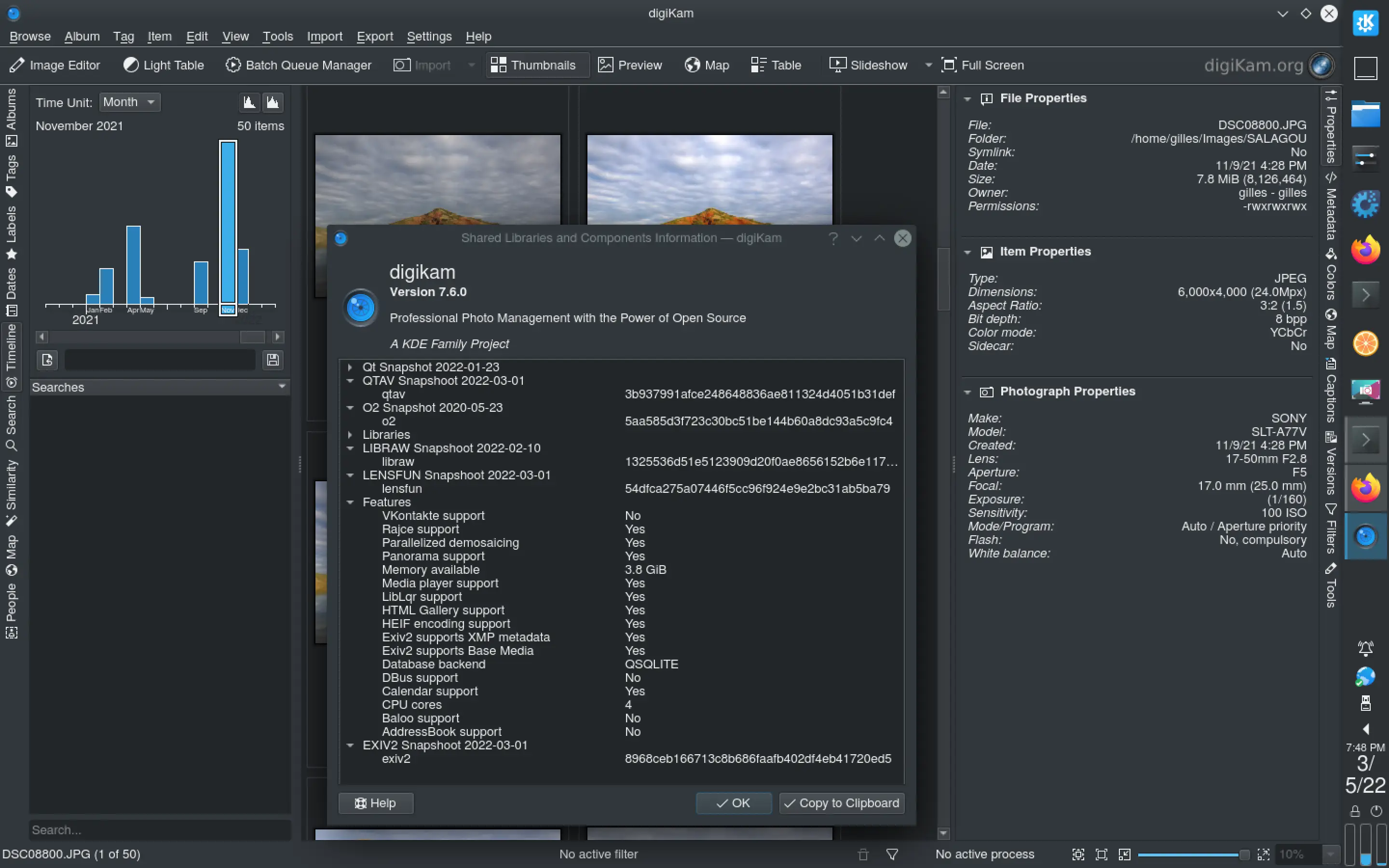Switch to Table view
The image size is (1389, 868).
click(775, 65)
